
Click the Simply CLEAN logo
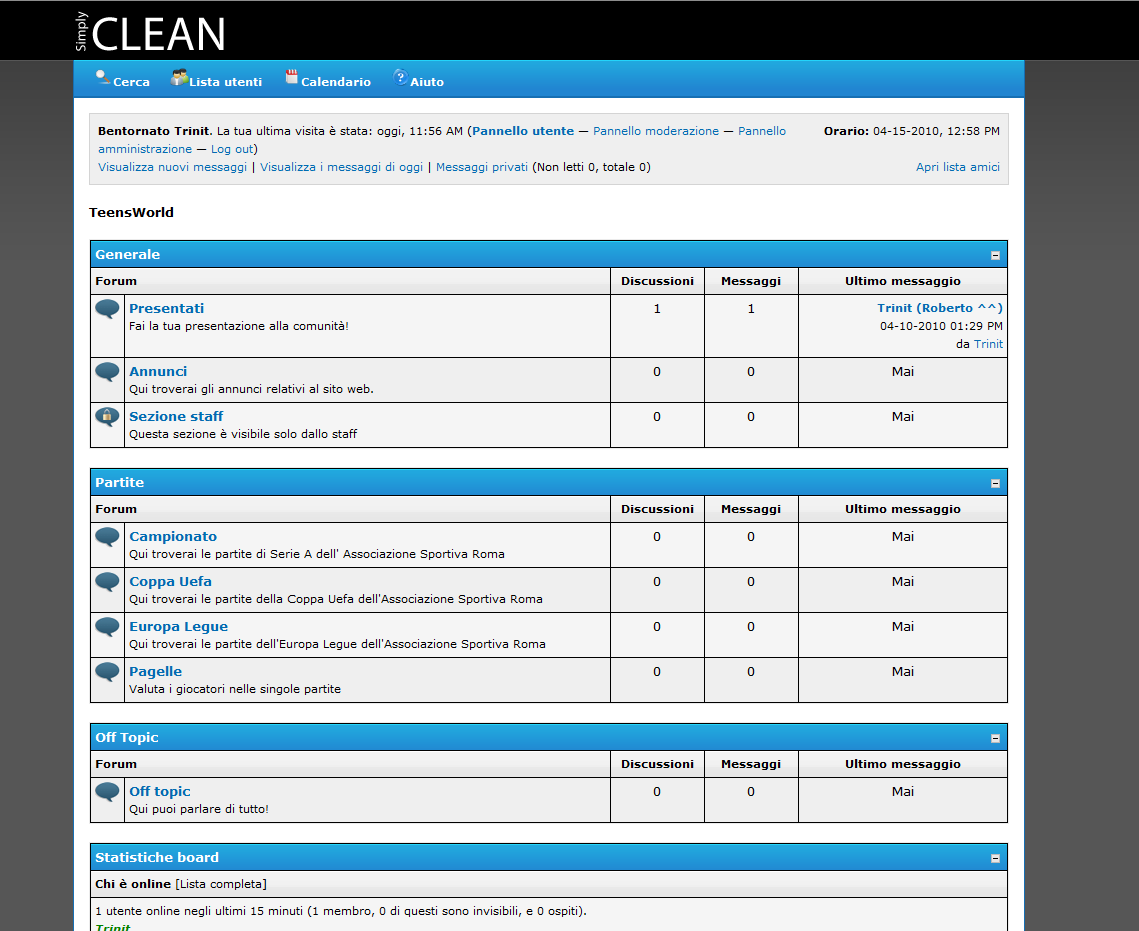pyautogui.click(x=150, y=32)
